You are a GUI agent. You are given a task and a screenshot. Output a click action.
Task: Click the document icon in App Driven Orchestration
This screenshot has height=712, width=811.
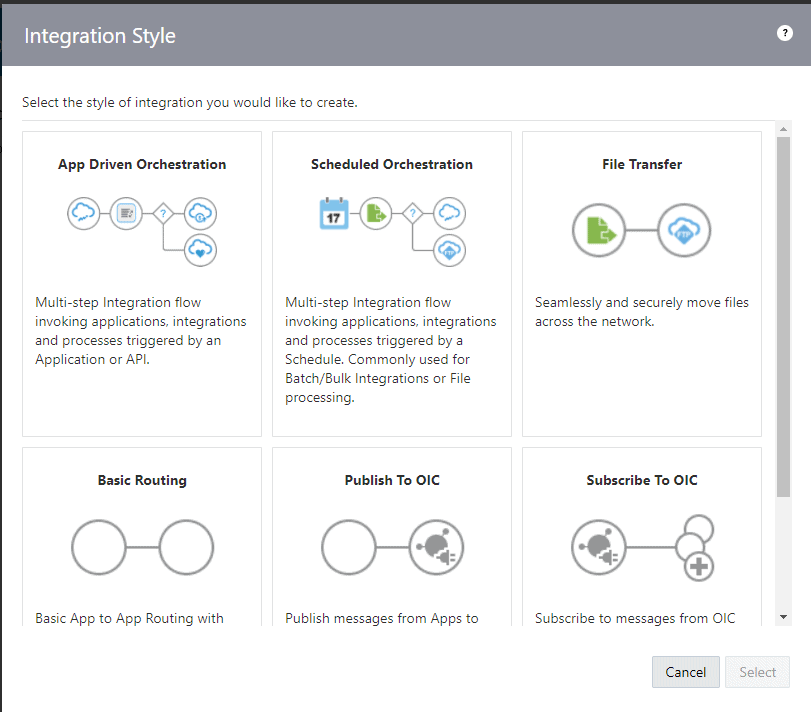pos(126,213)
